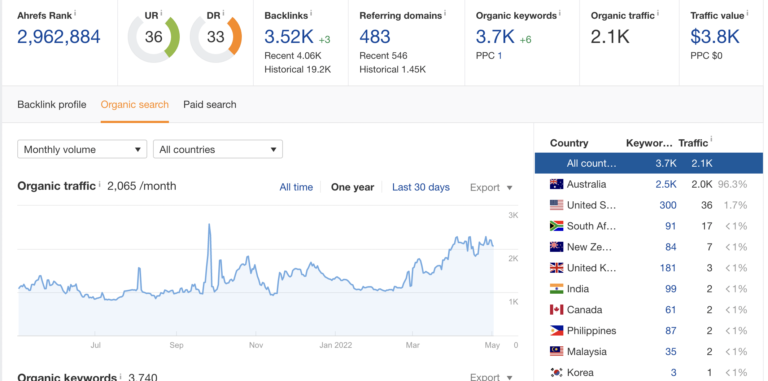Click the Korea flag icon
The height and width of the screenshot is (381, 768).
[x=556, y=373]
